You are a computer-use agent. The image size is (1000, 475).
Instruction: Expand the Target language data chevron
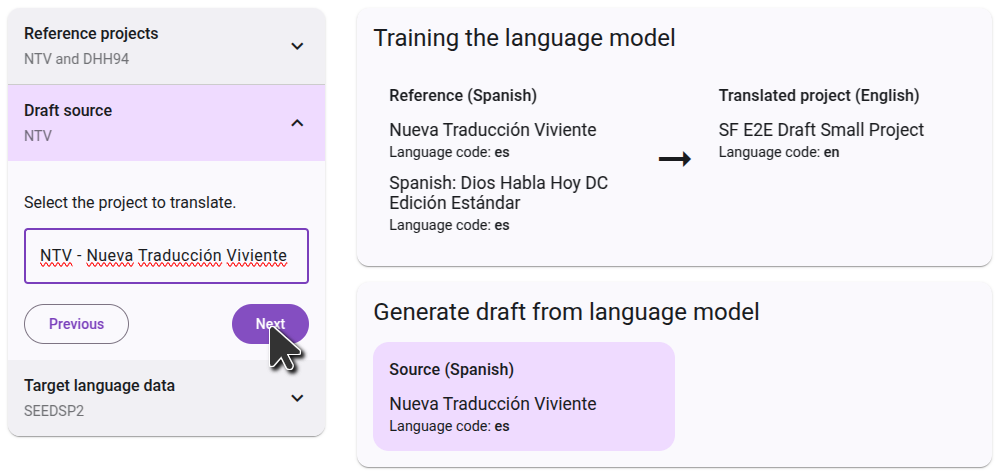[297, 398]
